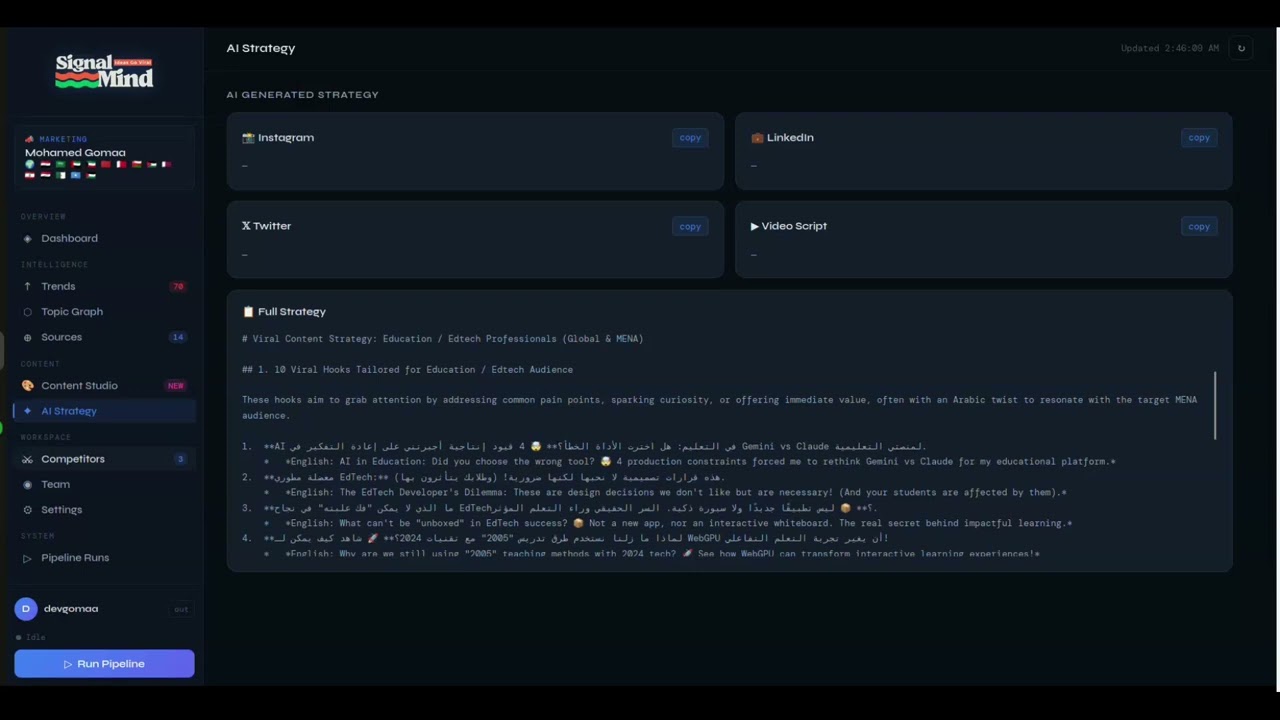Click the Sources 14 count badge

point(178,337)
